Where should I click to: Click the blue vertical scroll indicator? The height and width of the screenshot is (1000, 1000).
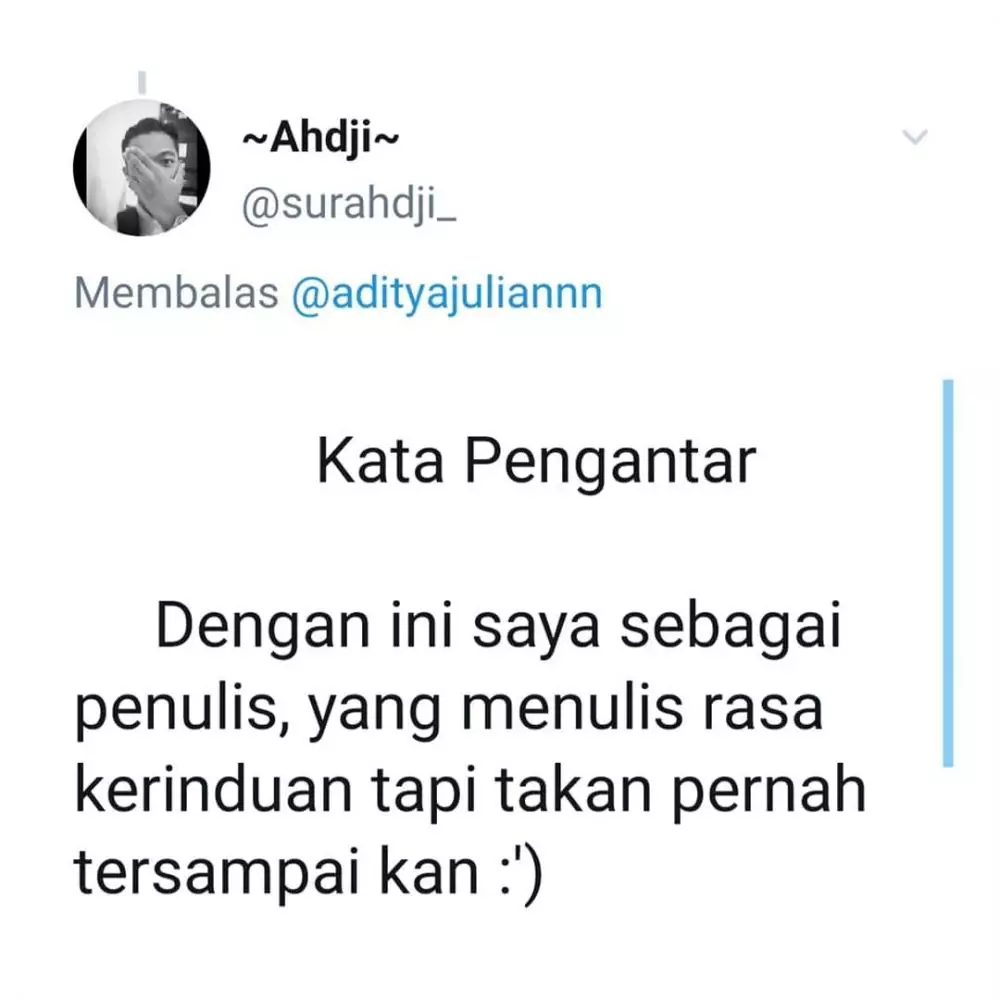[948, 573]
